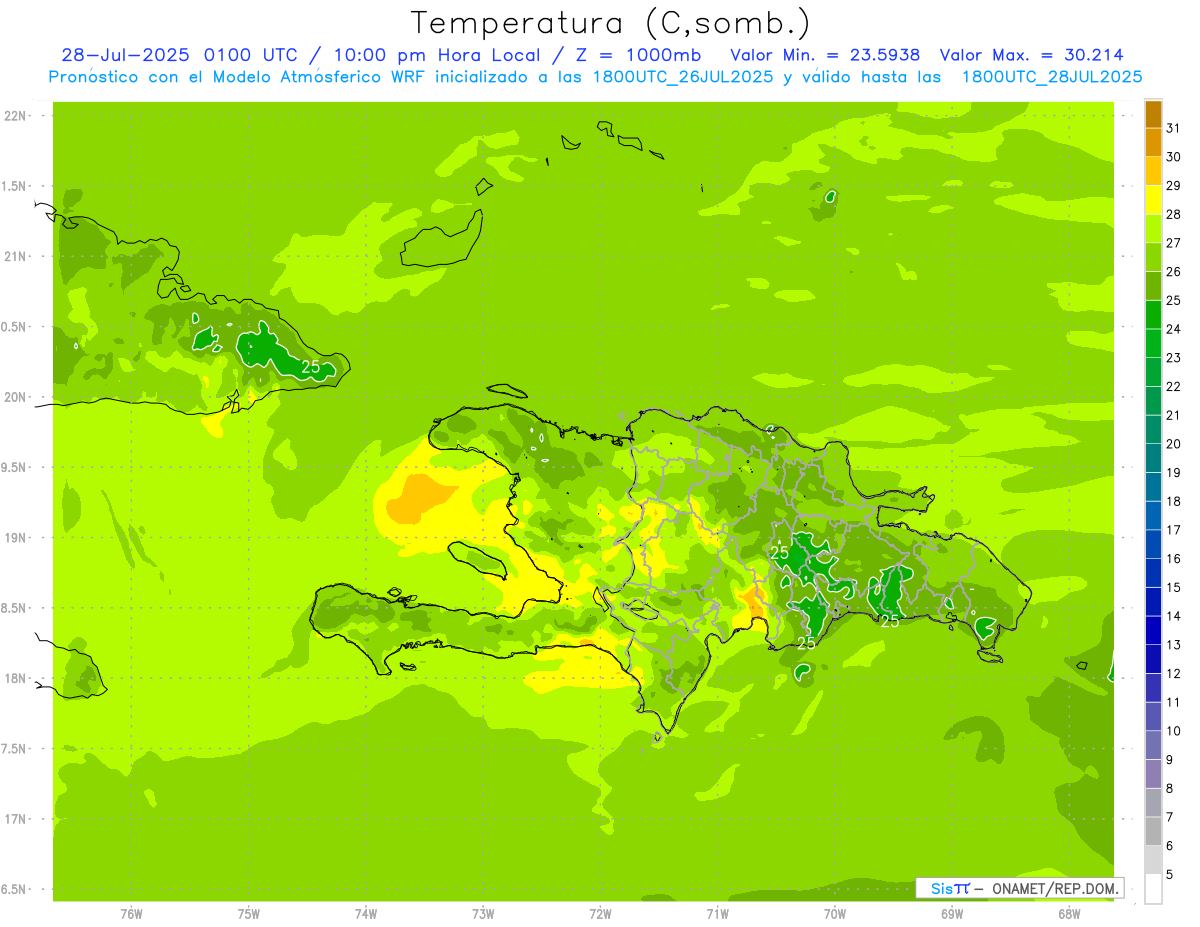The width and height of the screenshot is (1200, 927).
Task: Click the '8.5N' latitude axis label
Action: click(15, 608)
